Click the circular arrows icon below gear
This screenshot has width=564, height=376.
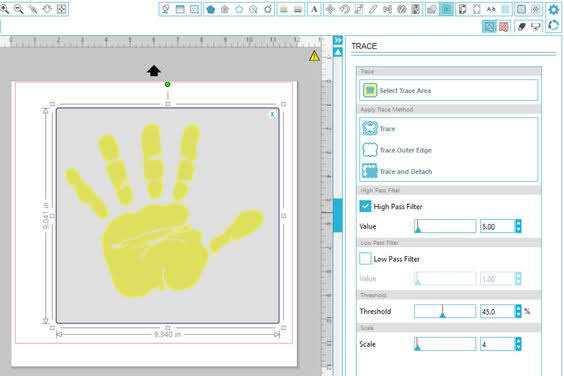[554, 25]
